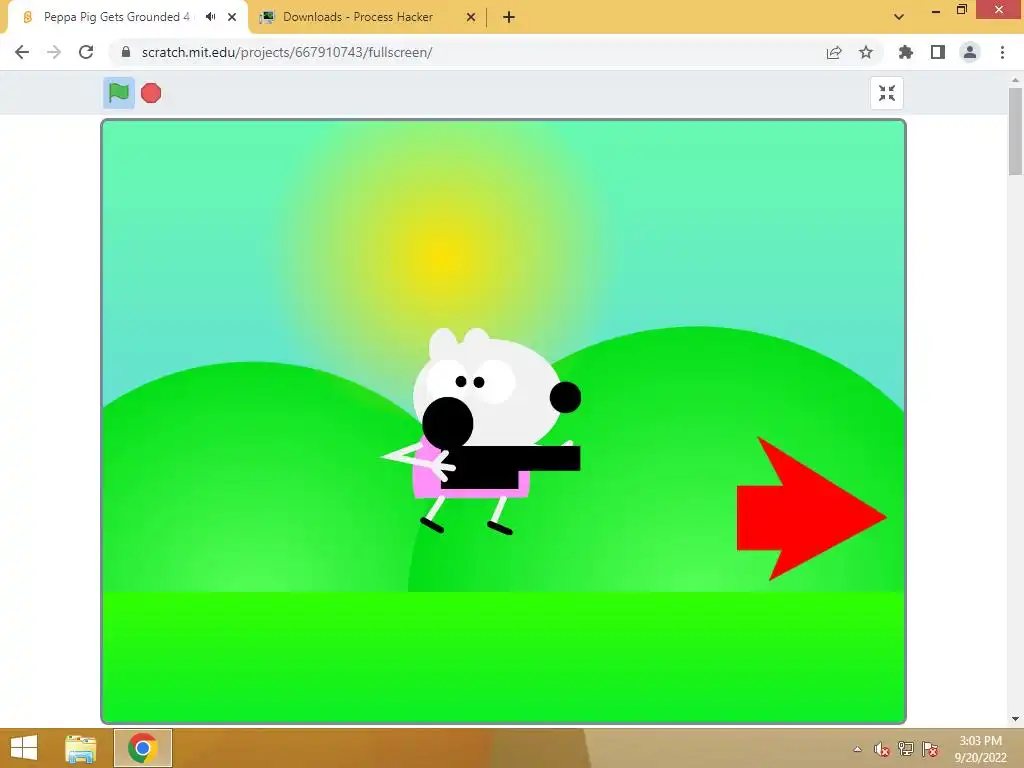Open the Chrome profile menu

[x=970, y=52]
